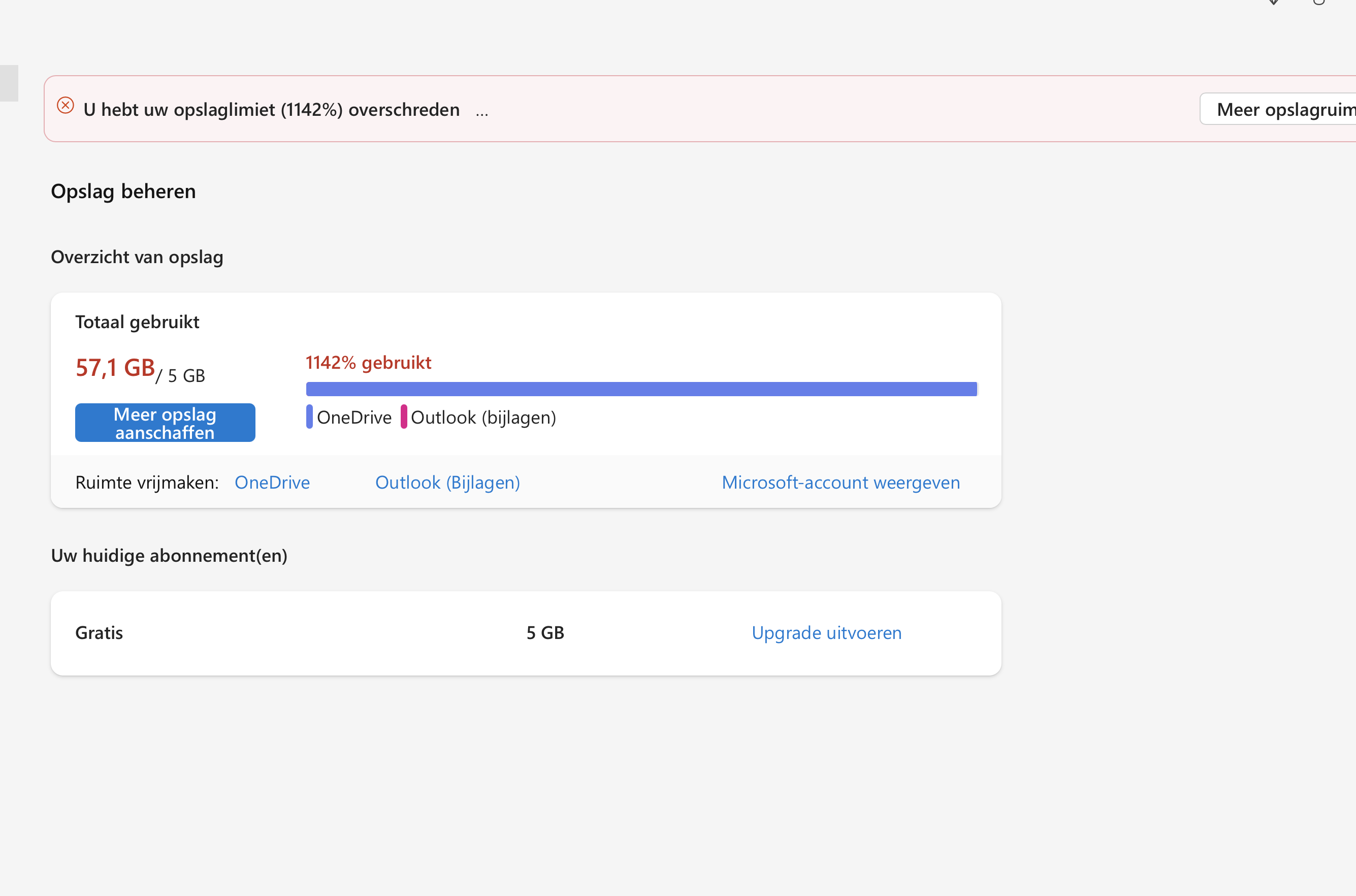Click the blue Meer opslag aanschaffen button
This screenshot has height=896, width=1356.
click(x=165, y=423)
